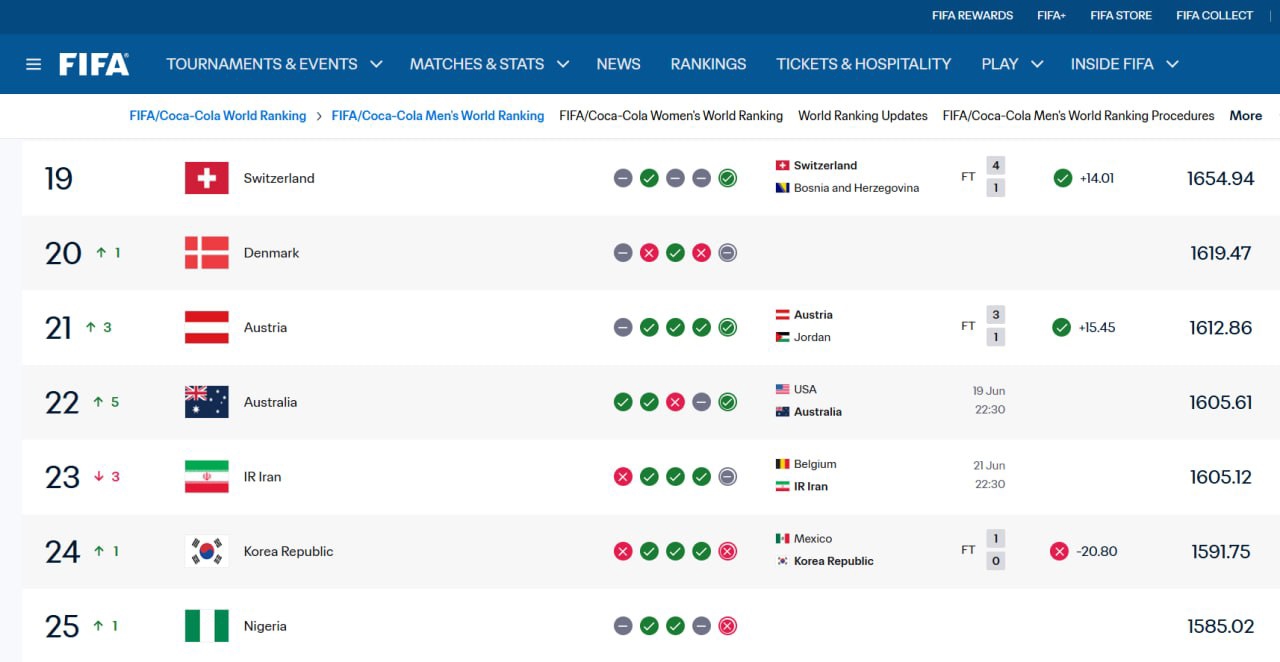This screenshot has width=1280, height=662.
Task: Go to the News section
Action: click(618, 64)
